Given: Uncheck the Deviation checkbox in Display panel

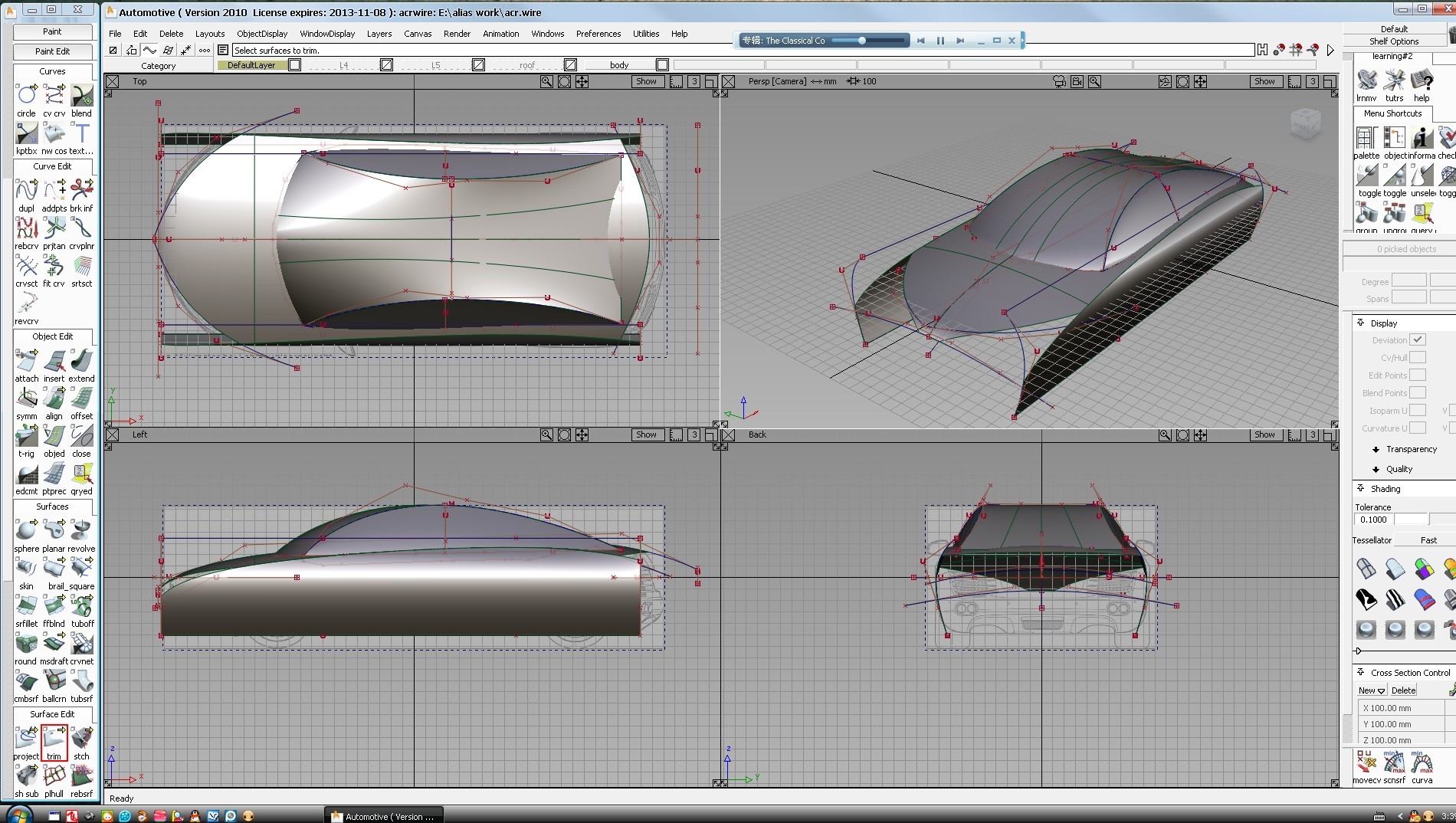Looking at the screenshot, I should [x=1419, y=339].
